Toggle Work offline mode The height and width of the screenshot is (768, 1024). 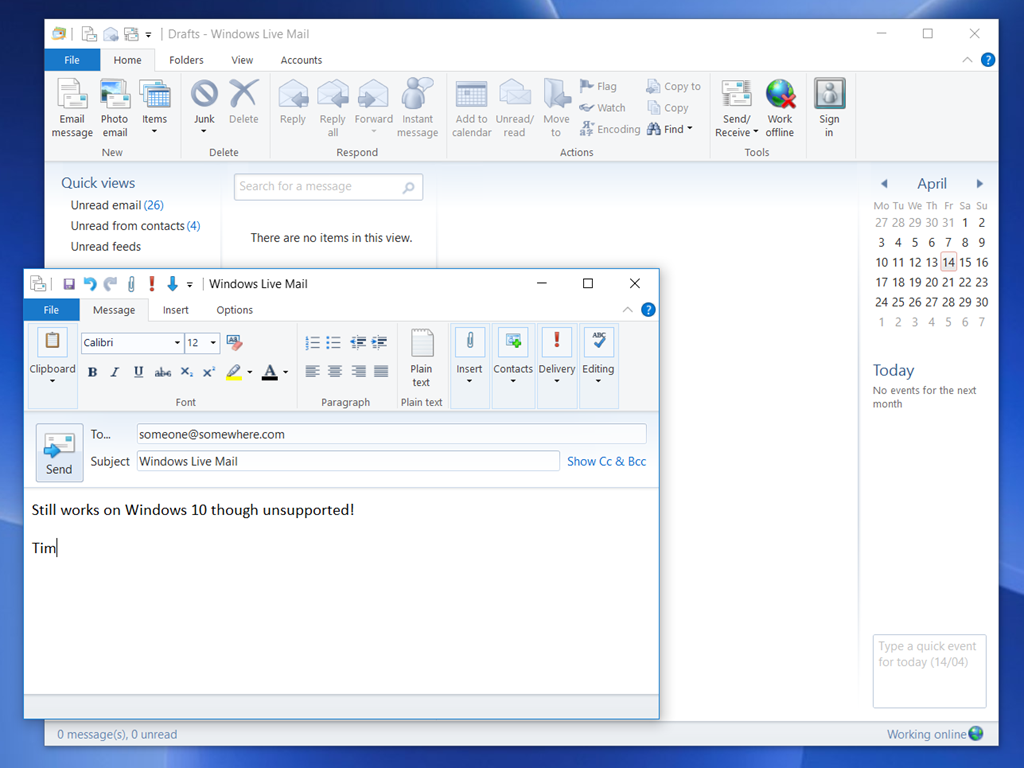[780, 108]
